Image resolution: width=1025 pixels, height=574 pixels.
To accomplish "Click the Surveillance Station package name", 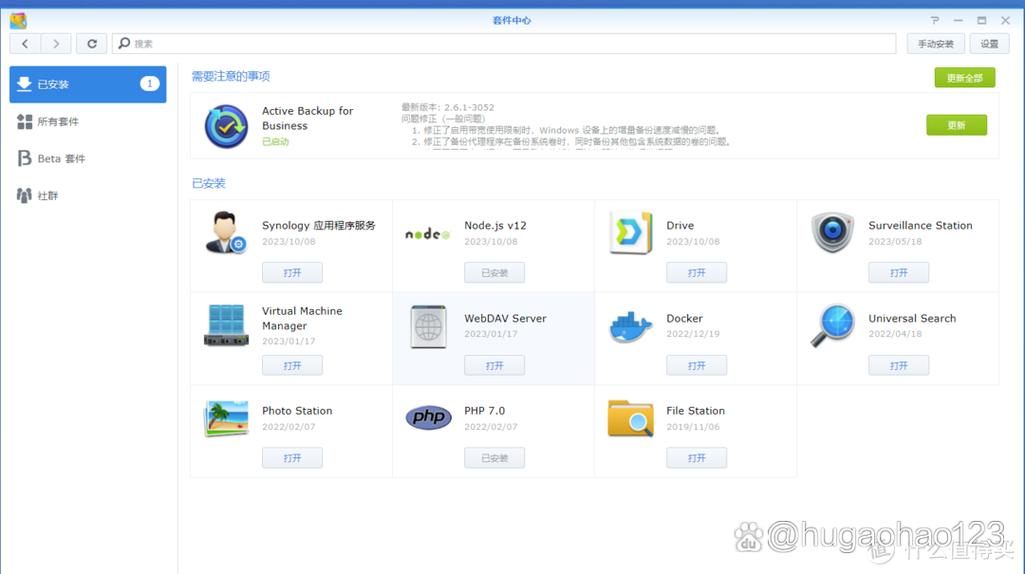I will pyautogui.click(x=920, y=225).
